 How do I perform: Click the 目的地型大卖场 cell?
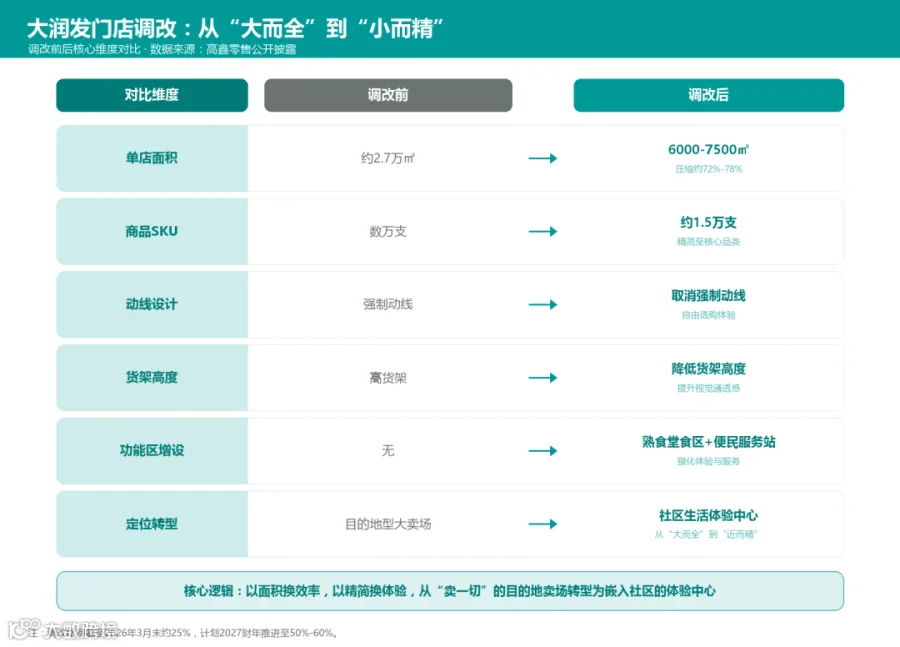pyautogui.click(x=388, y=524)
